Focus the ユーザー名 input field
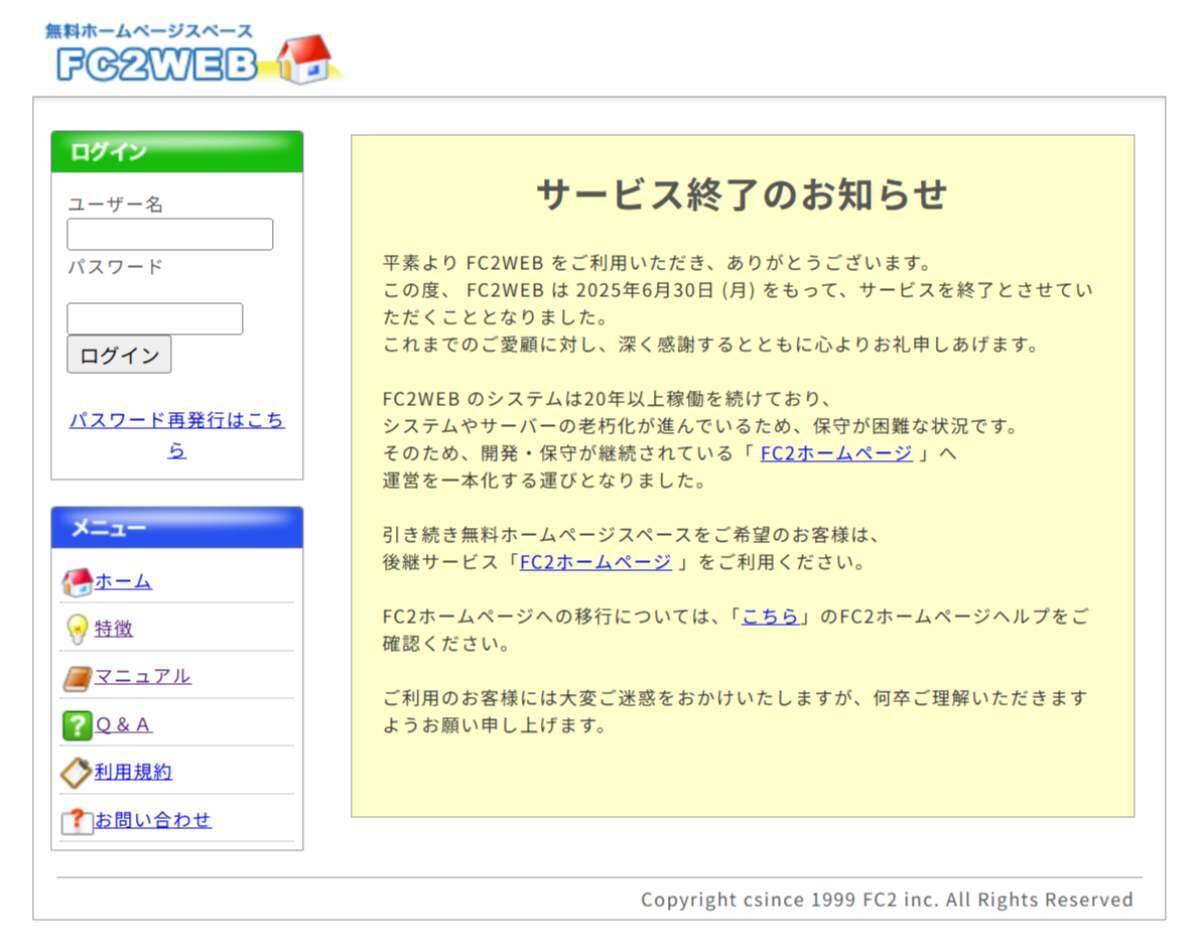The width and height of the screenshot is (1200, 949). pyautogui.click(x=169, y=234)
